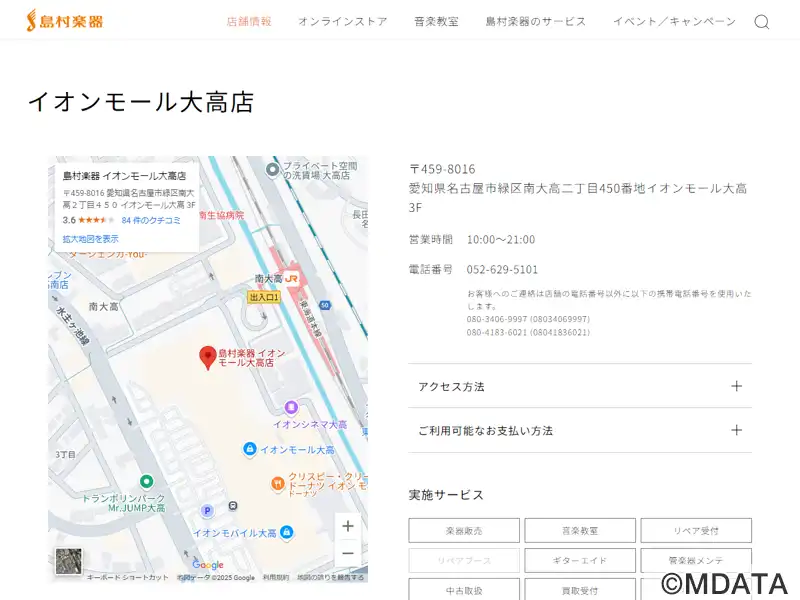Viewport: 800px width, 600px height.
Task: Zoom in on the map with plus
Action: click(348, 526)
